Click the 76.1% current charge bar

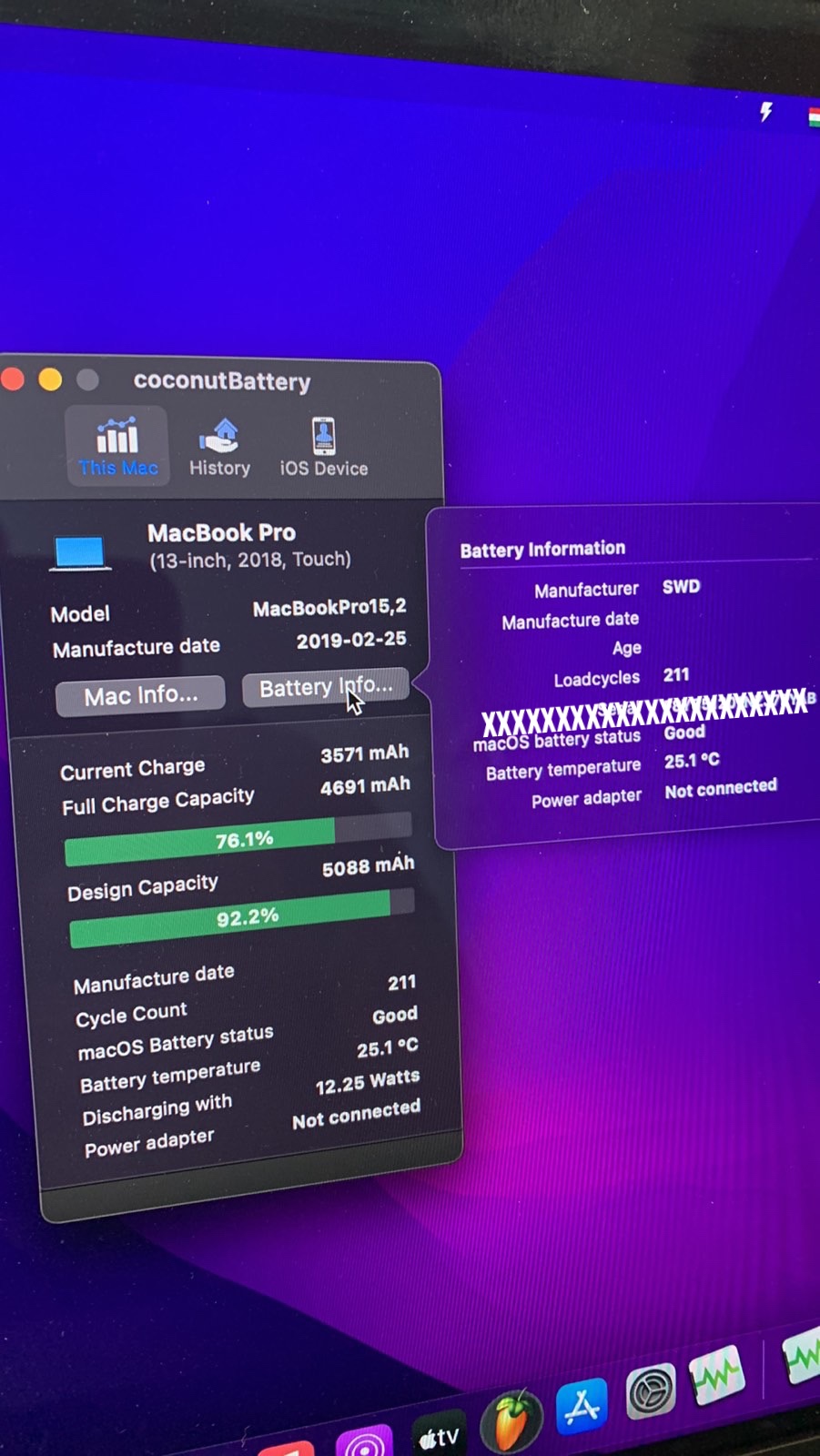tap(238, 840)
